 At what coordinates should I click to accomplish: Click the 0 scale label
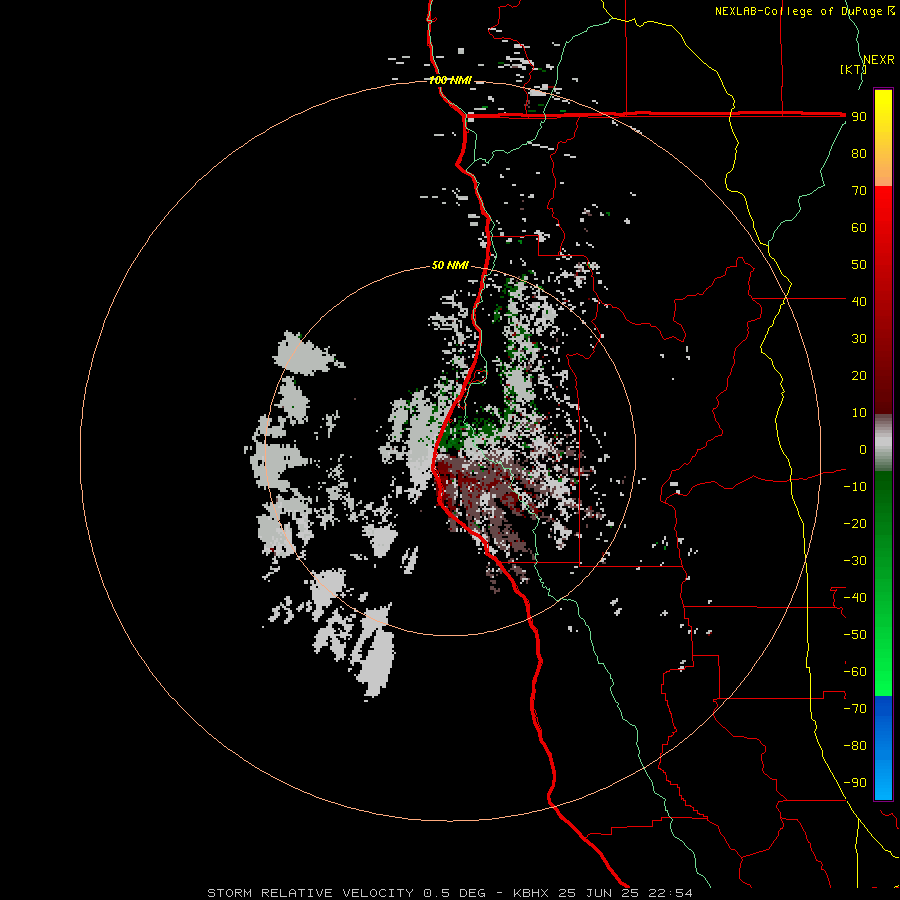863,449
